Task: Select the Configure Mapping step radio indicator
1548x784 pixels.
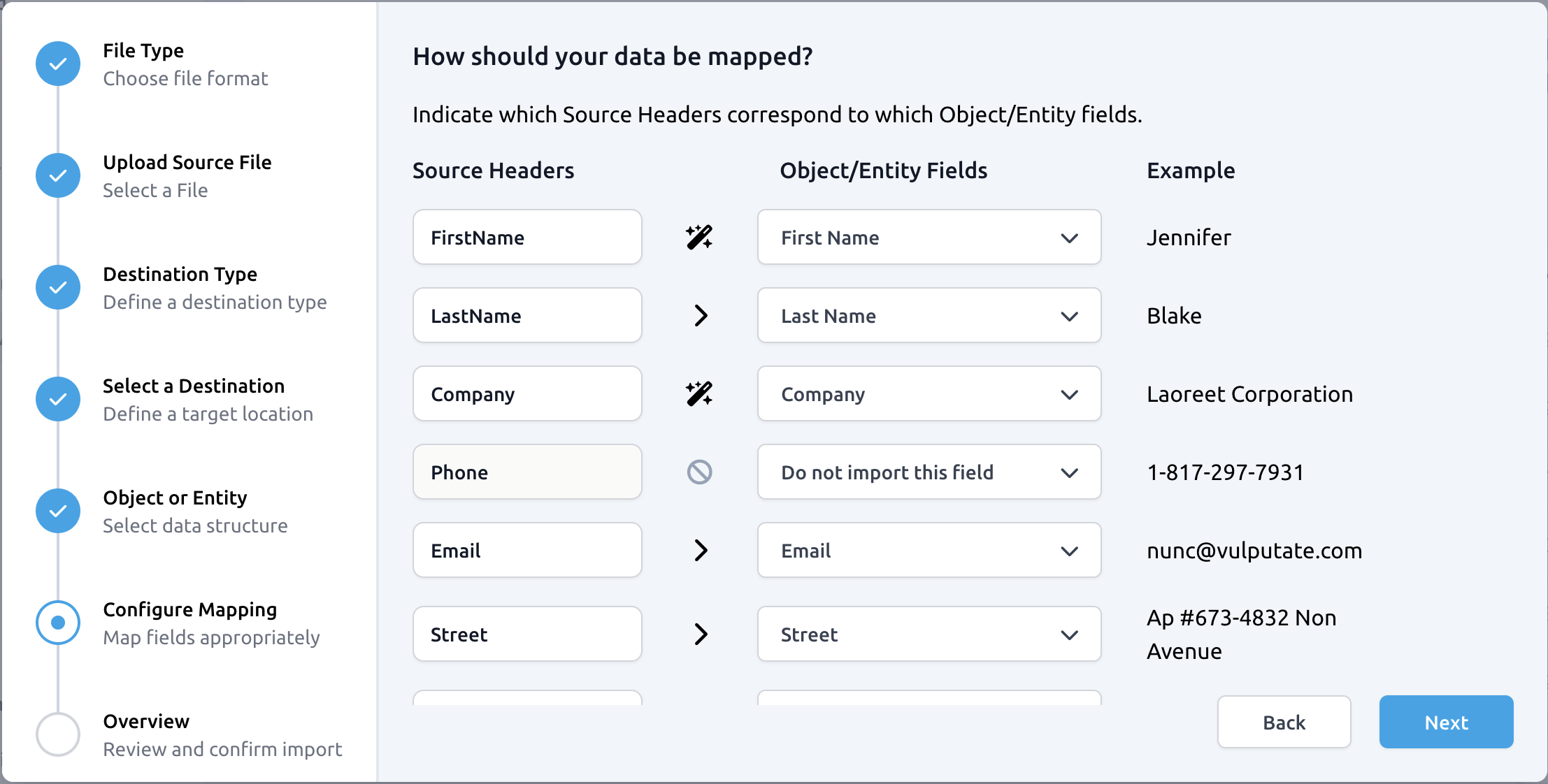Action: click(x=58, y=623)
